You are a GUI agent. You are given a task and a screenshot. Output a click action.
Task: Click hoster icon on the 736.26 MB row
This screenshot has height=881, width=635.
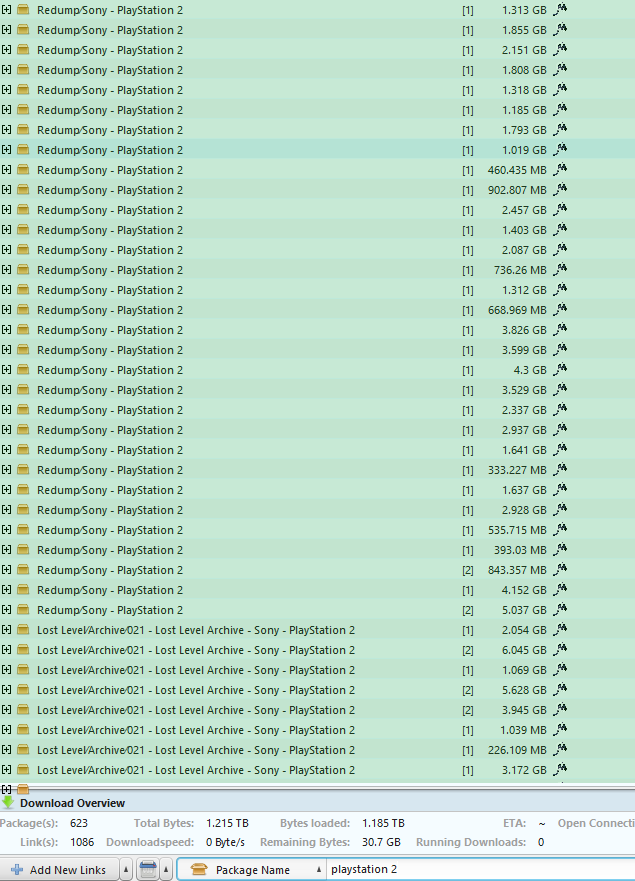point(560,270)
